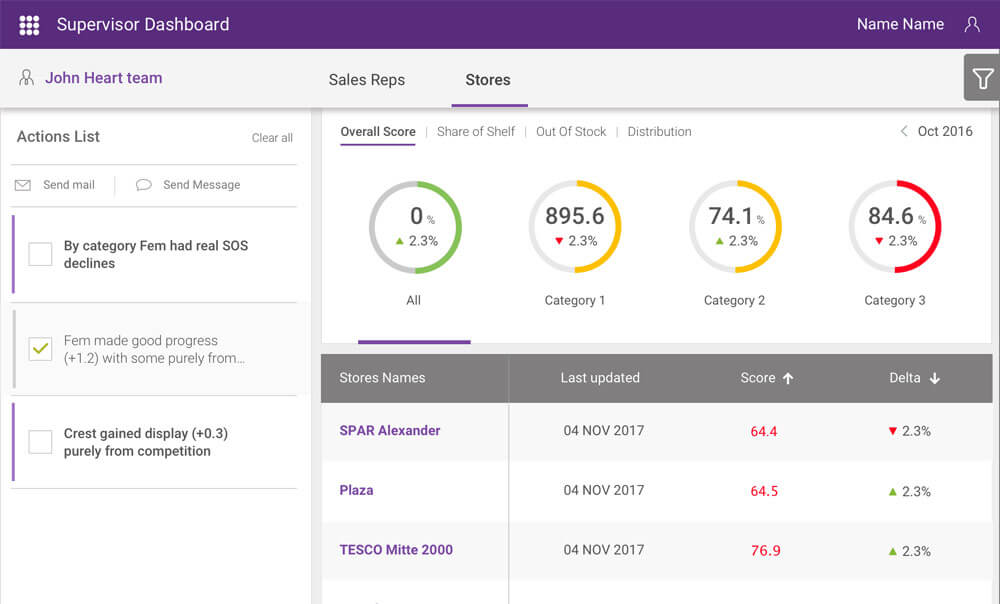Click score 76.9 for TESCO Mitte 2000
The height and width of the screenshot is (604, 1000).
pos(765,550)
